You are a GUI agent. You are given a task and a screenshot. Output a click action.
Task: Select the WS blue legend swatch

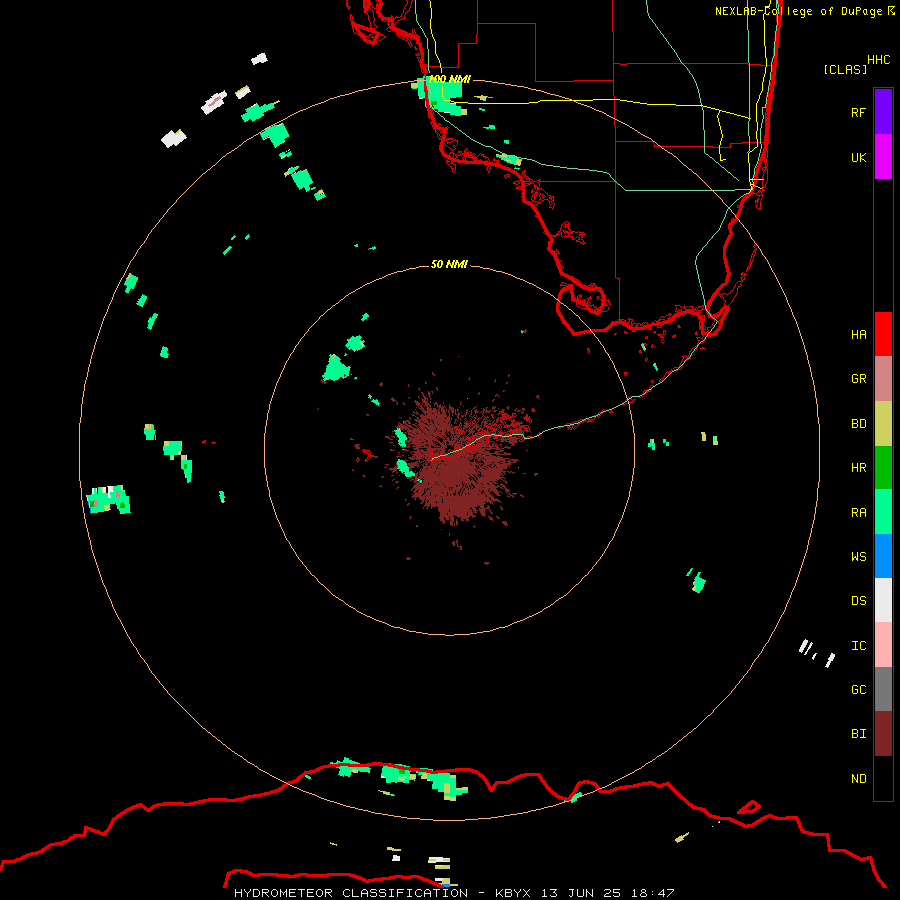883,556
